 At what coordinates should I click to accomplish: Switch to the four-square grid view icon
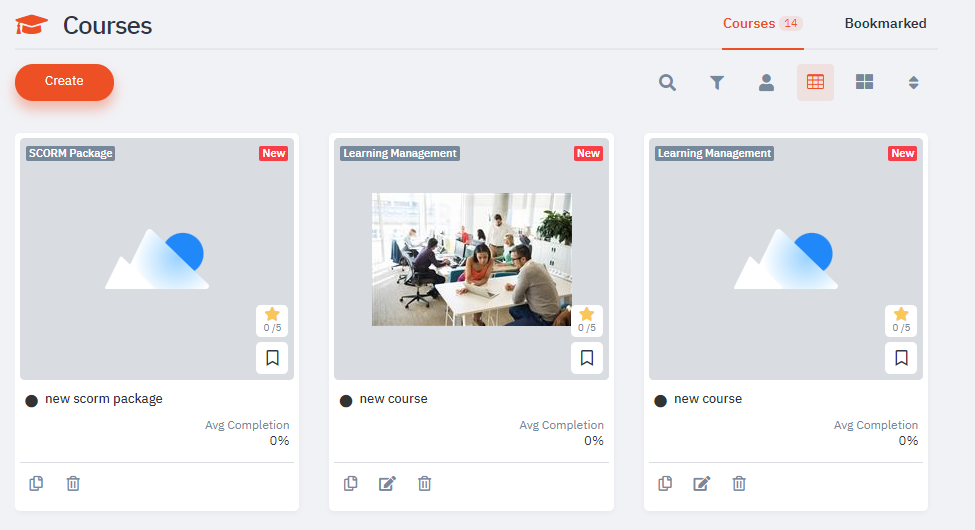(x=864, y=82)
